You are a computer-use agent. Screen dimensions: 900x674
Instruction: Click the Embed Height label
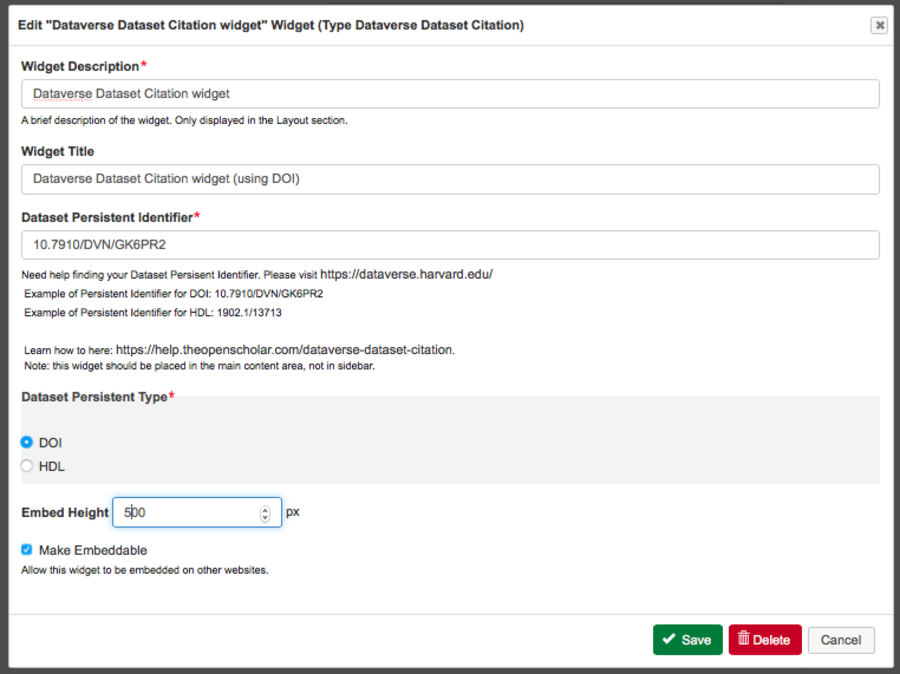(x=65, y=513)
